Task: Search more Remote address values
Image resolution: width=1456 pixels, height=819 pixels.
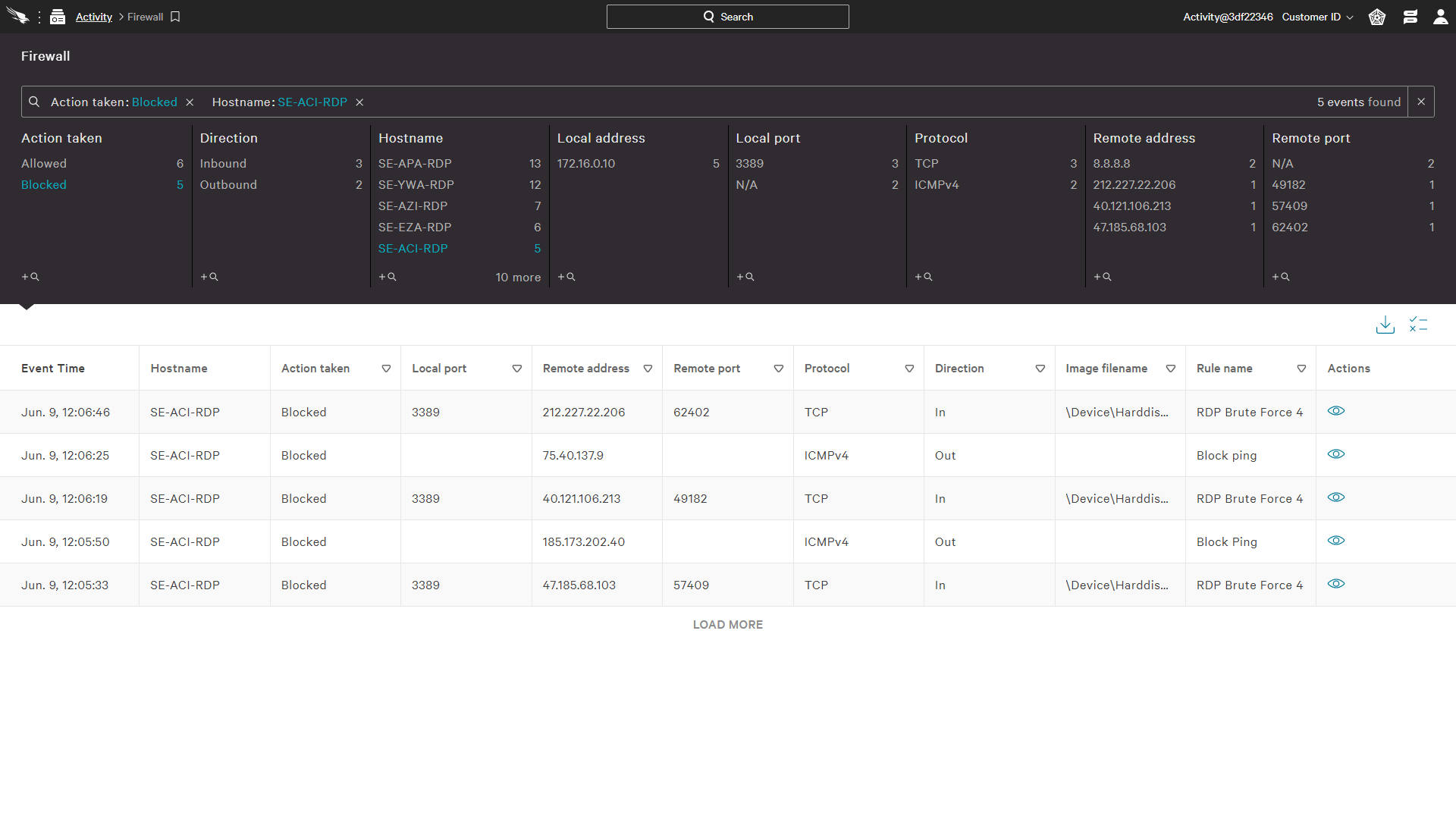Action: [x=1103, y=277]
